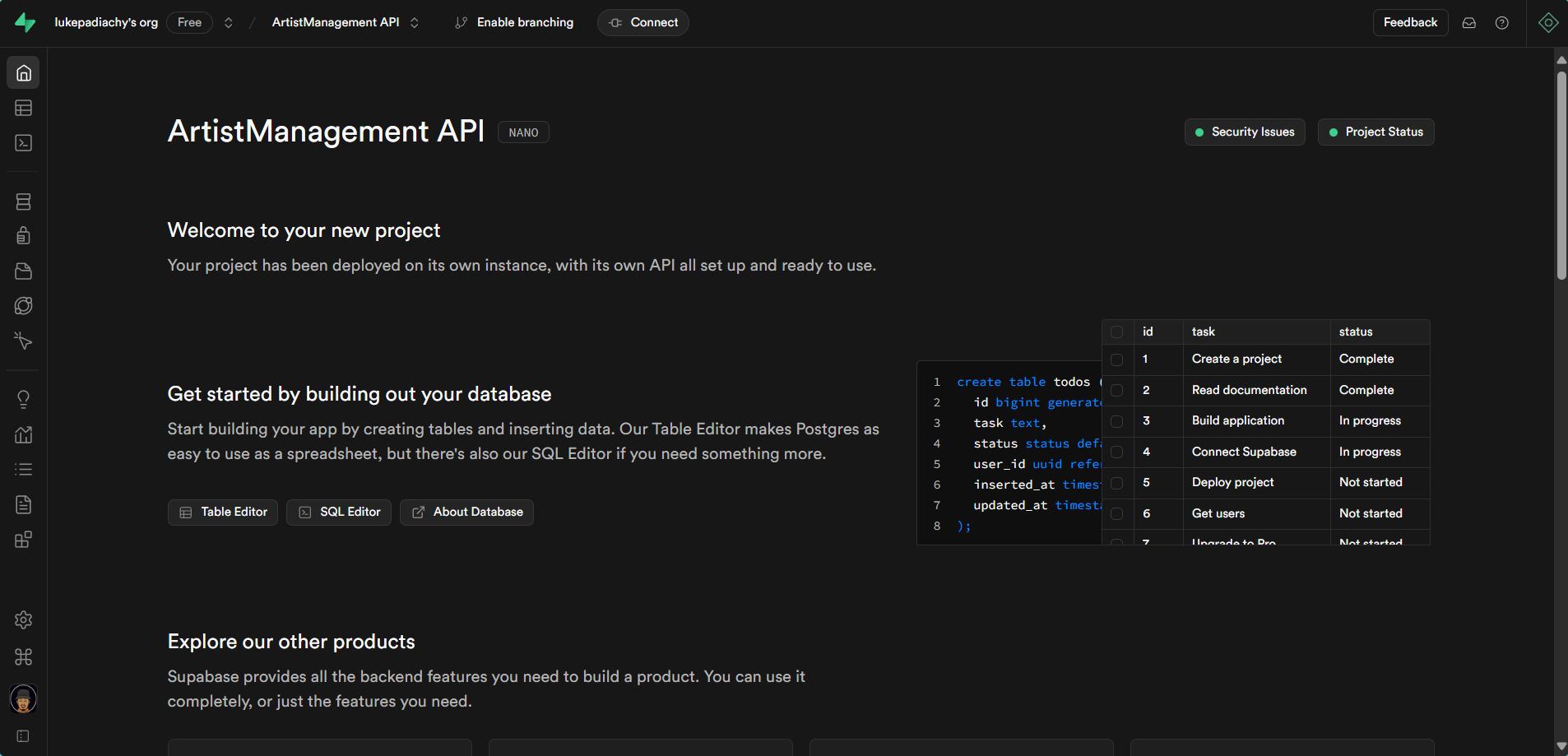Open Project Settings gear icon
The width and height of the screenshot is (1568, 756).
click(x=24, y=620)
